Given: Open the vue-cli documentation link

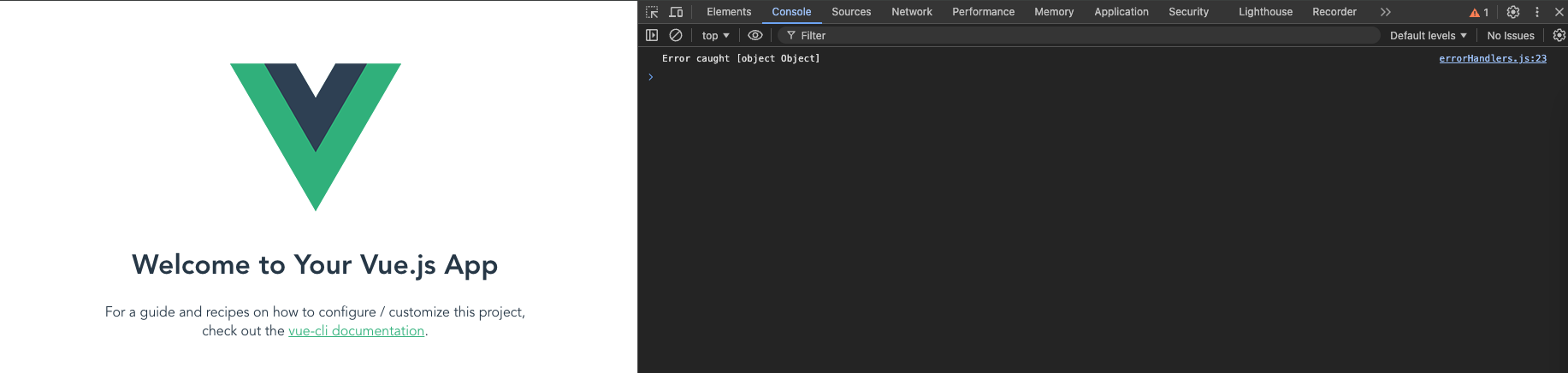Looking at the screenshot, I should coord(356,331).
